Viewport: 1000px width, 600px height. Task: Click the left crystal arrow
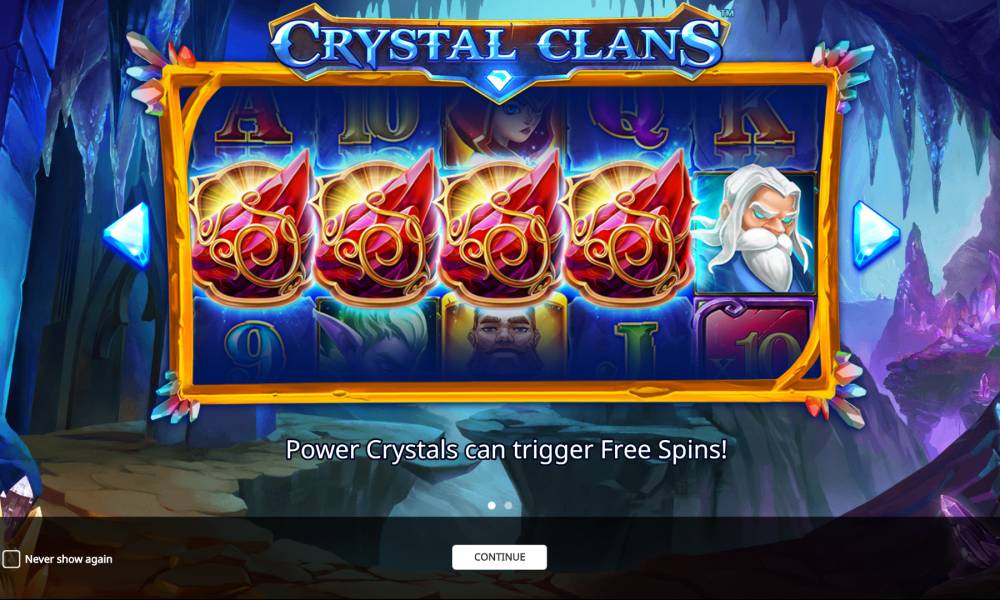(x=128, y=235)
